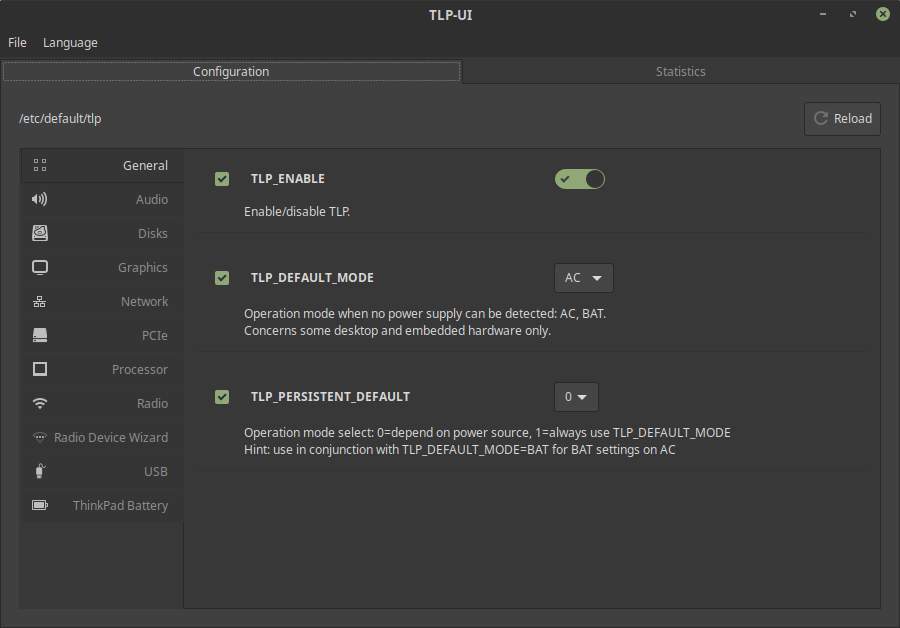Open Radio Device Wizard category label

pos(111,437)
